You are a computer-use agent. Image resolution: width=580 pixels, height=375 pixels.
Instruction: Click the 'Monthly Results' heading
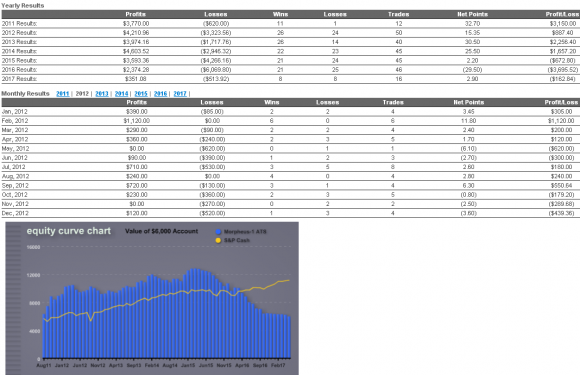tap(25, 94)
